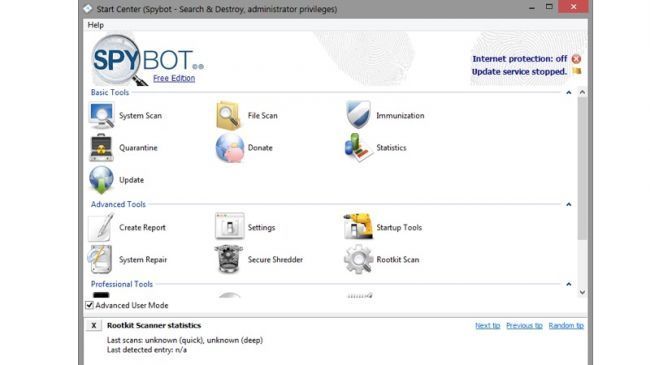Click the Update globe icon

[101, 180]
